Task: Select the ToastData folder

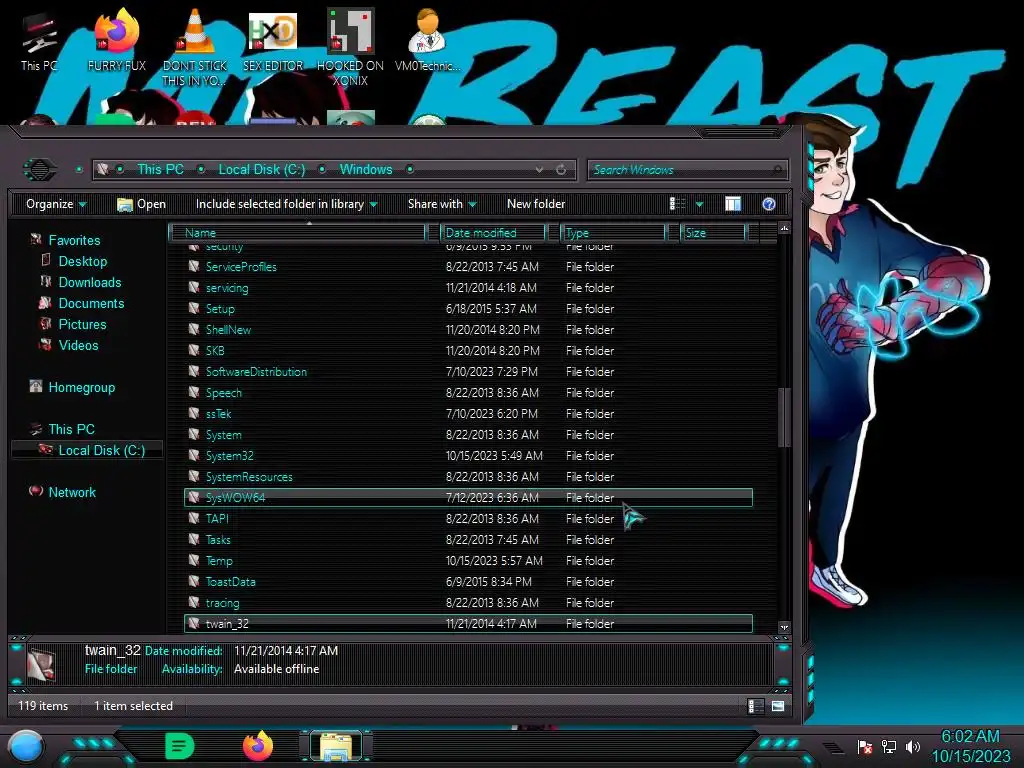Action: pyautogui.click(x=469, y=581)
